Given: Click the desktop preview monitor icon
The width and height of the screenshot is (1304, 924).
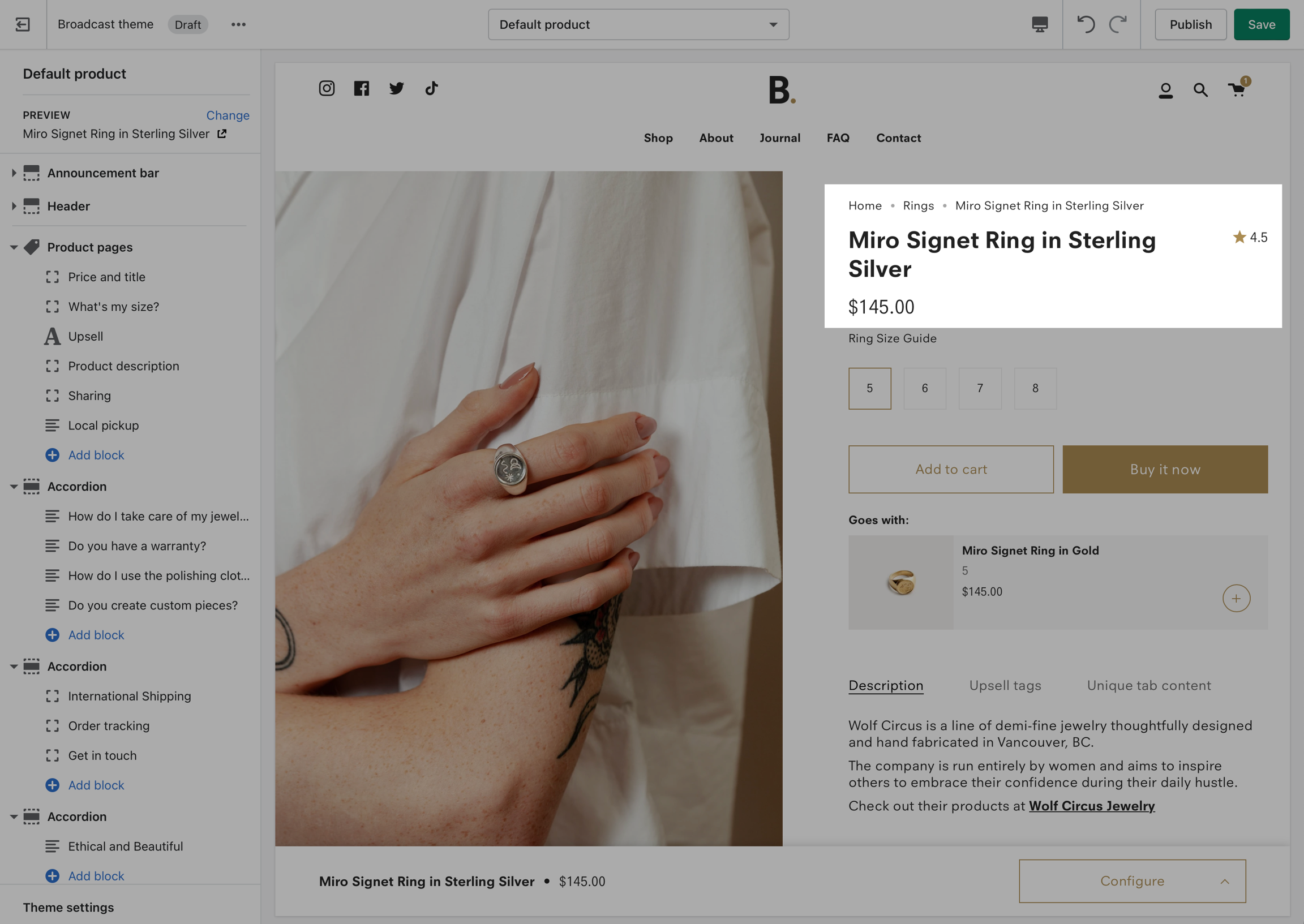Looking at the screenshot, I should 1040,24.
